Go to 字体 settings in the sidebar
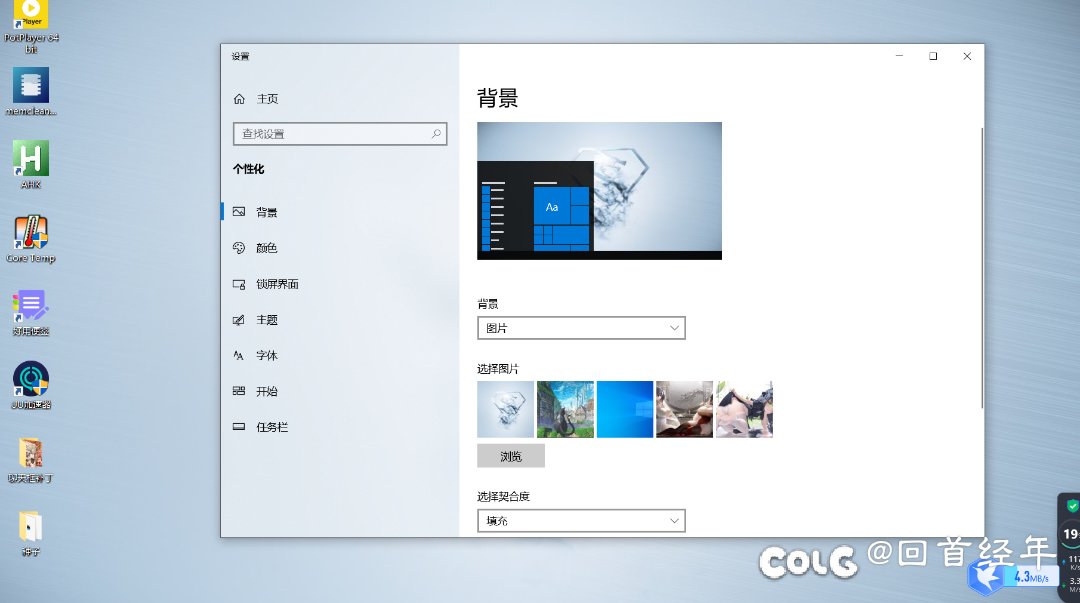 [266, 355]
